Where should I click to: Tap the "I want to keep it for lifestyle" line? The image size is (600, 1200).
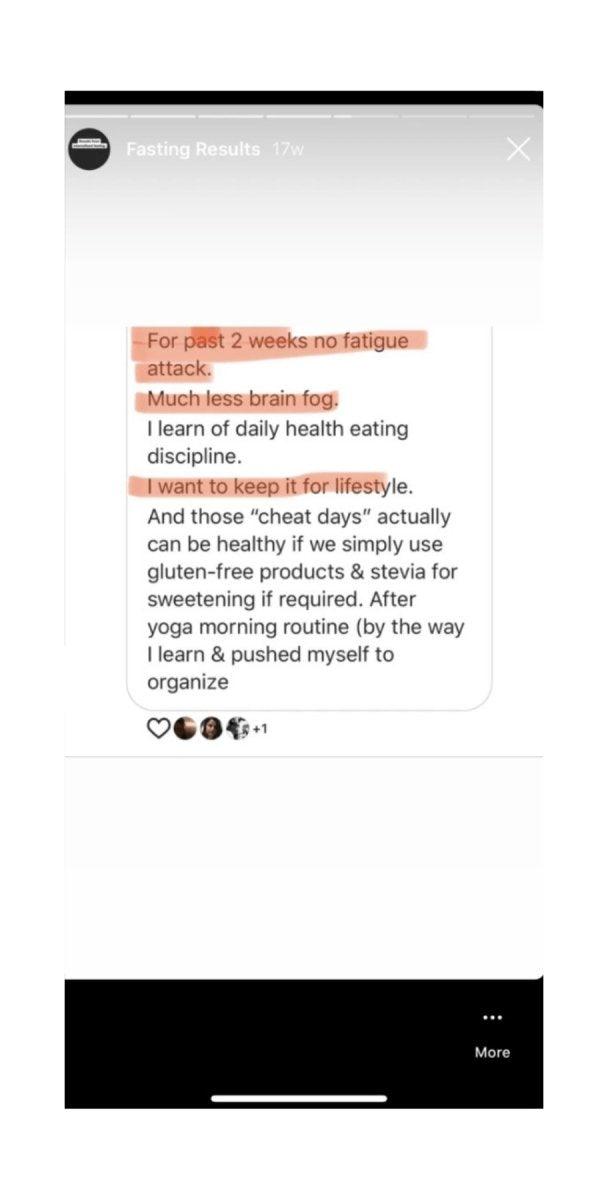[280, 487]
